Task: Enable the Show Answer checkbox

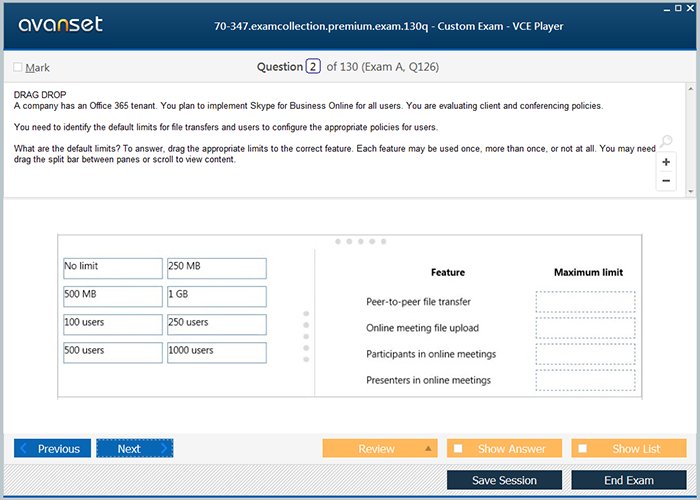Action: tap(458, 449)
